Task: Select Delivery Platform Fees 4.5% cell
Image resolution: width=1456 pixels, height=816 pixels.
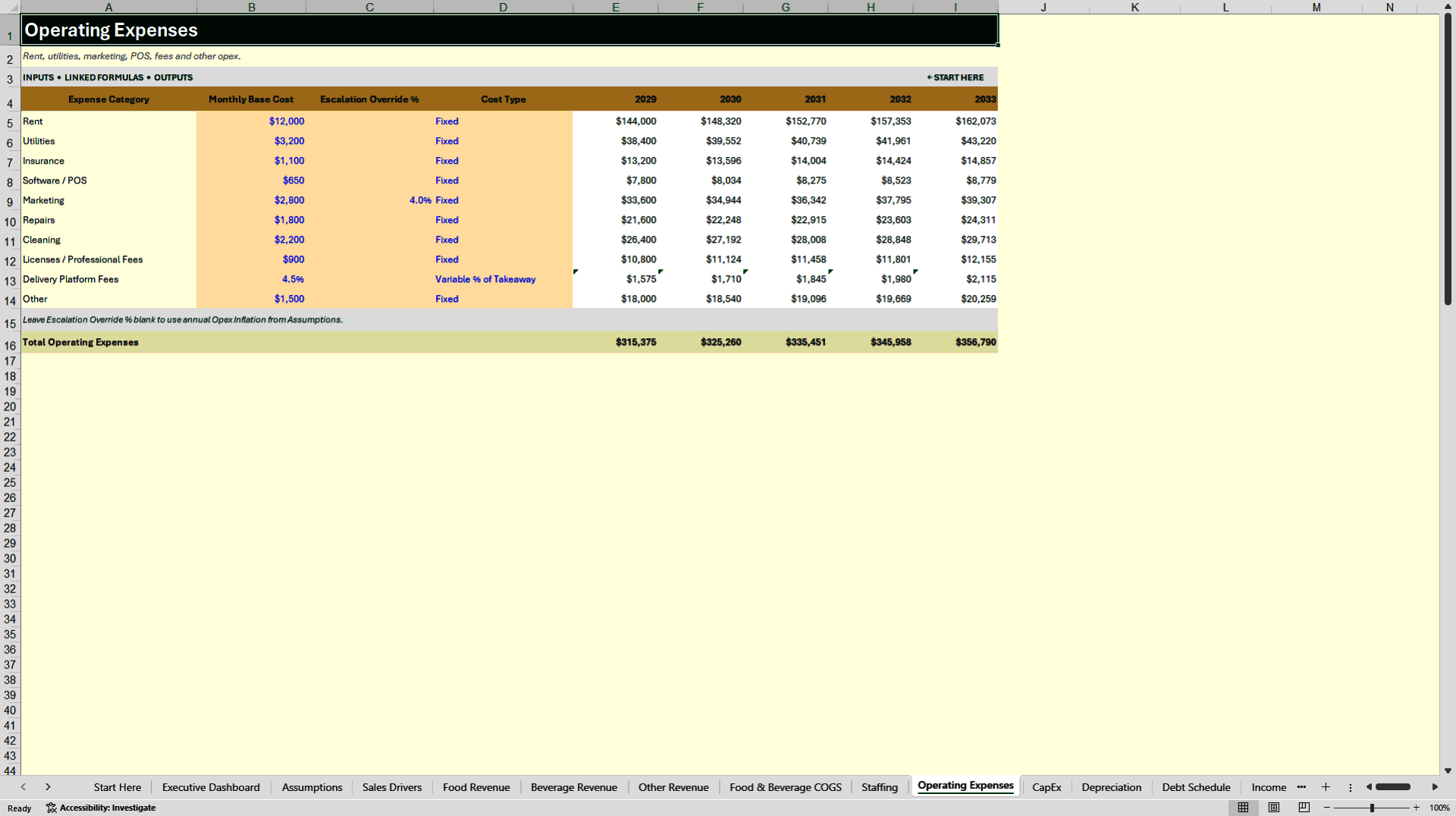Action: click(251, 279)
